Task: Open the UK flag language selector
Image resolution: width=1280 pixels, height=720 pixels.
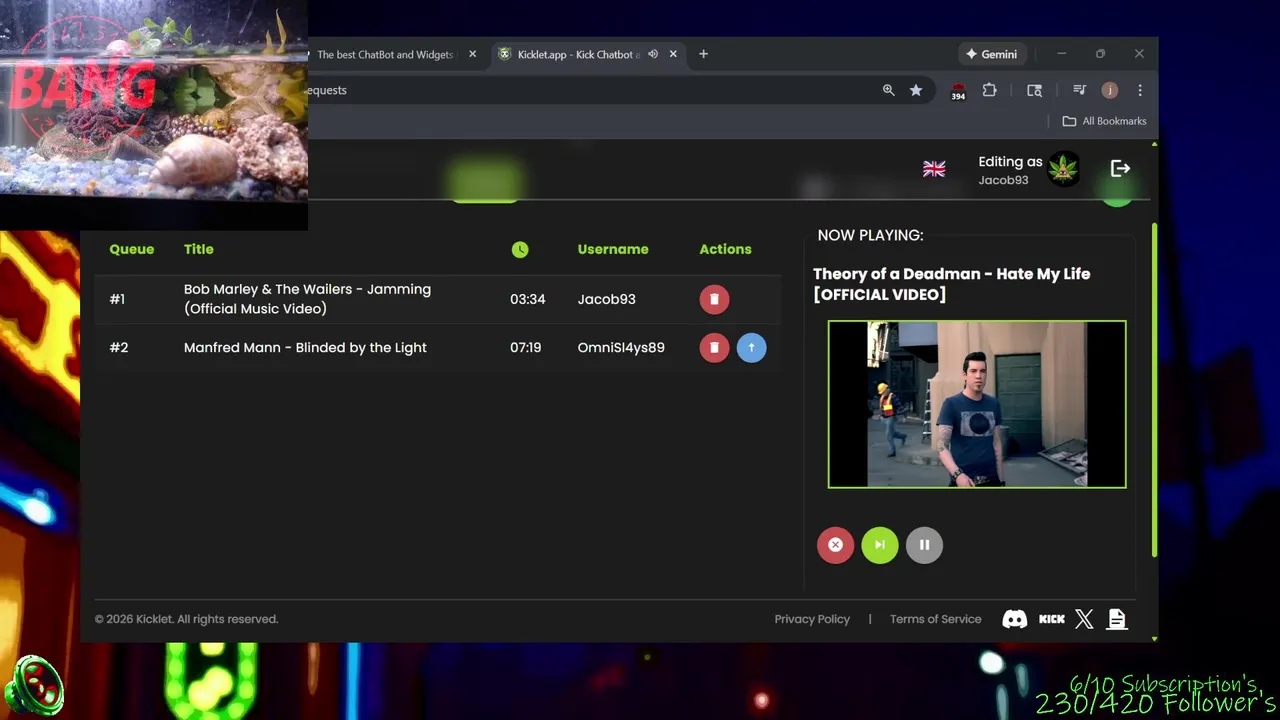Action: click(x=934, y=169)
